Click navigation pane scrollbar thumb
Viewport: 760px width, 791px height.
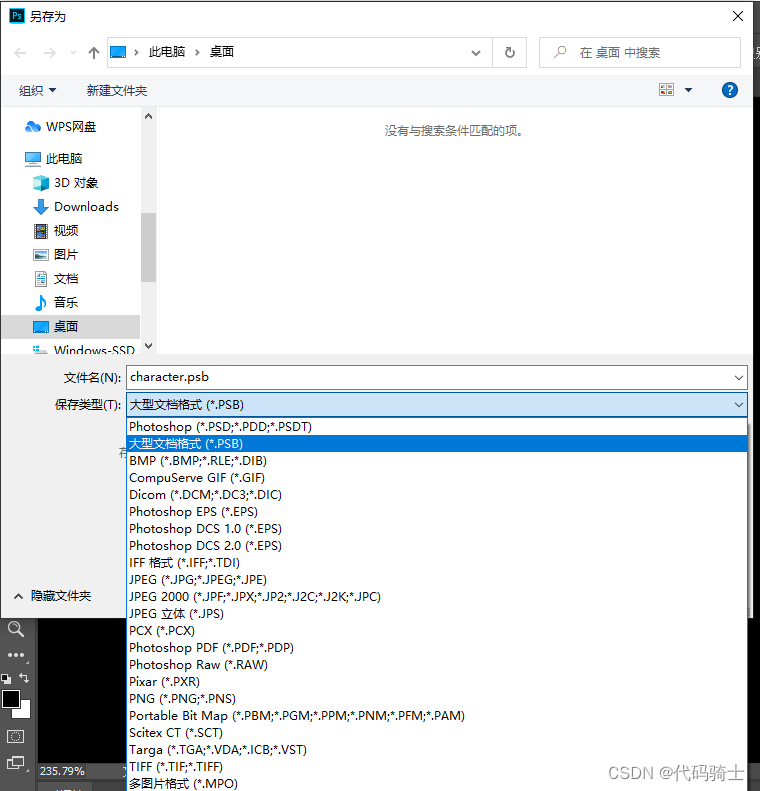coord(148,247)
